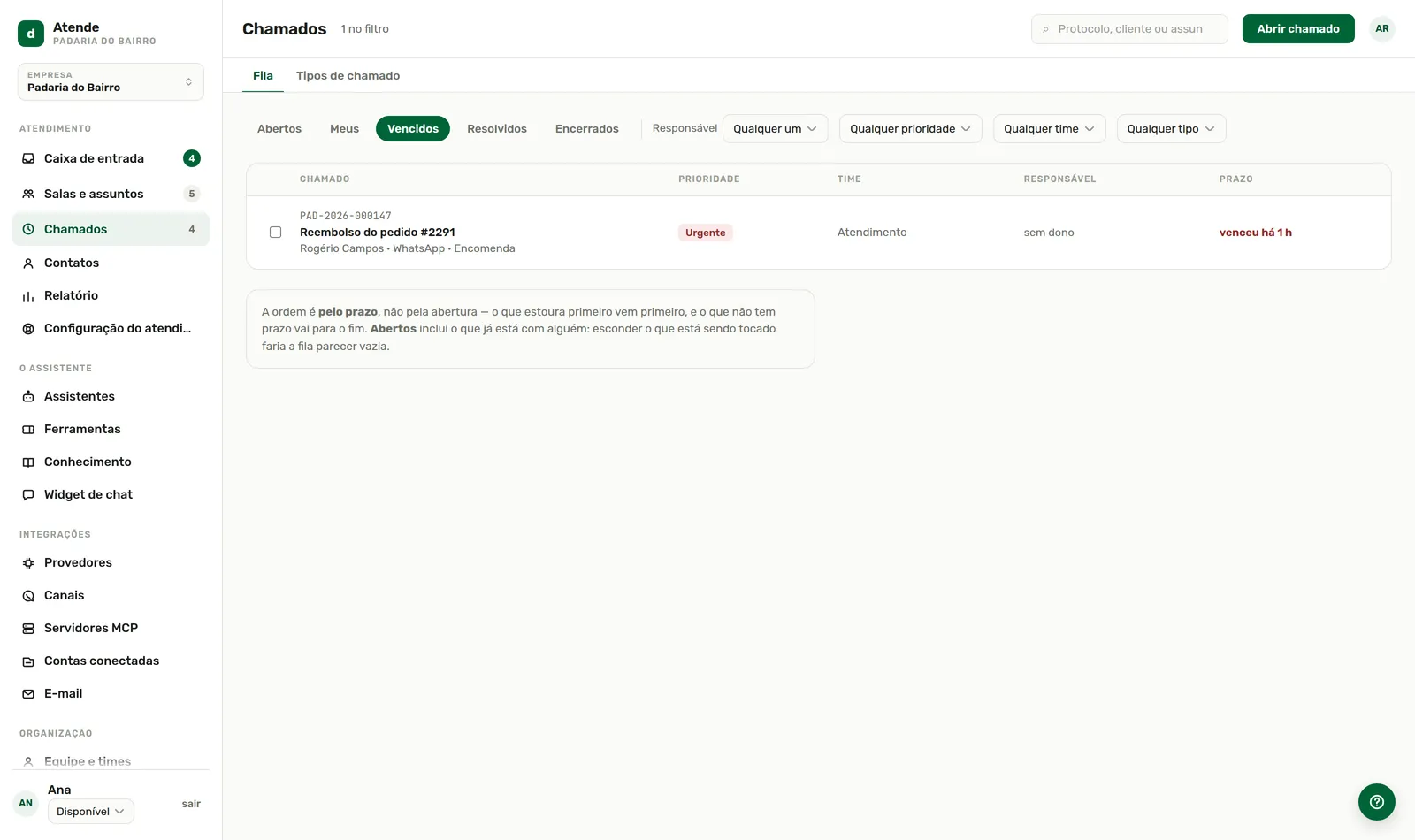Switch to the Fila tab
Viewport: 1415px width, 840px height.
pyautogui.click(x=263, y=75)
